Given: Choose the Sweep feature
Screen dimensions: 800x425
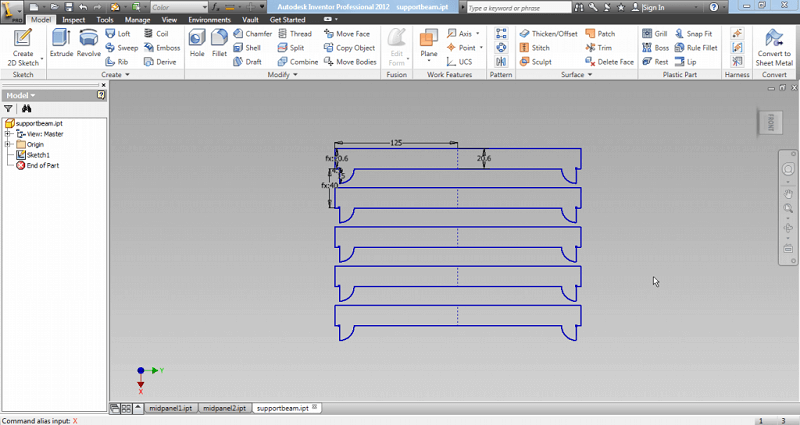Looking at the screenshot, I should tap(121, 48).
